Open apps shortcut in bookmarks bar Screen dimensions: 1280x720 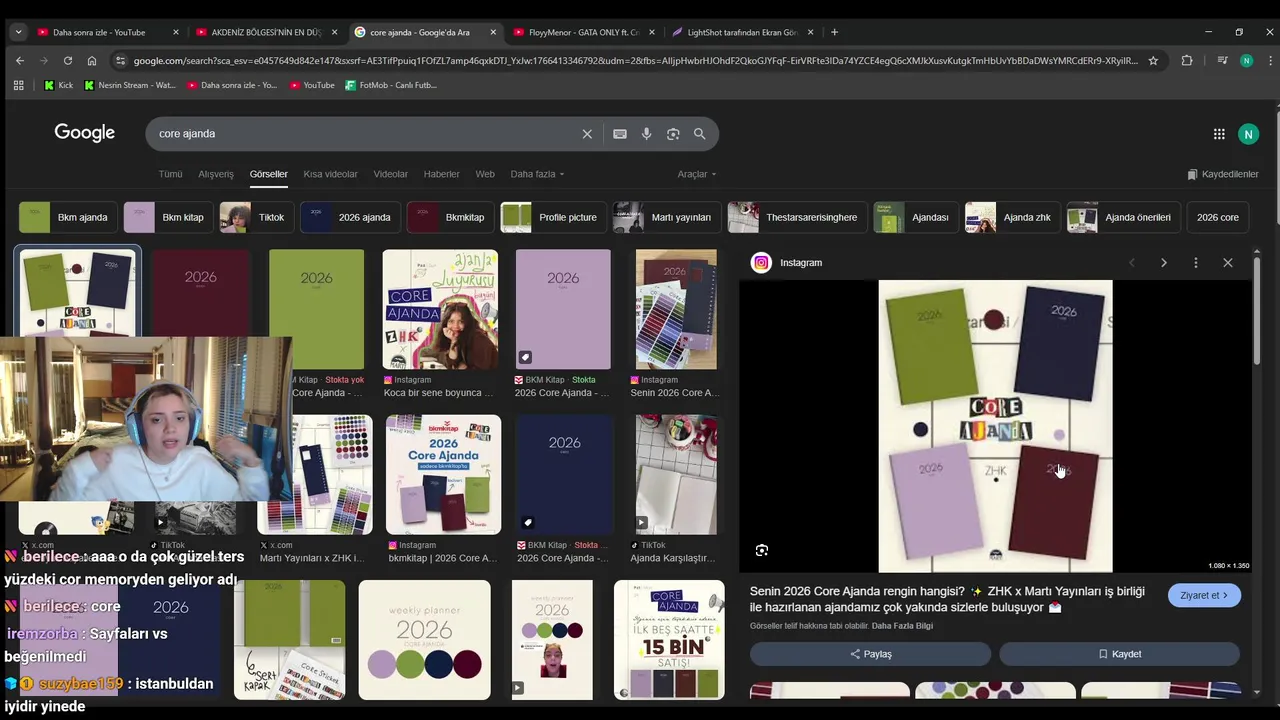pos(18,85)
